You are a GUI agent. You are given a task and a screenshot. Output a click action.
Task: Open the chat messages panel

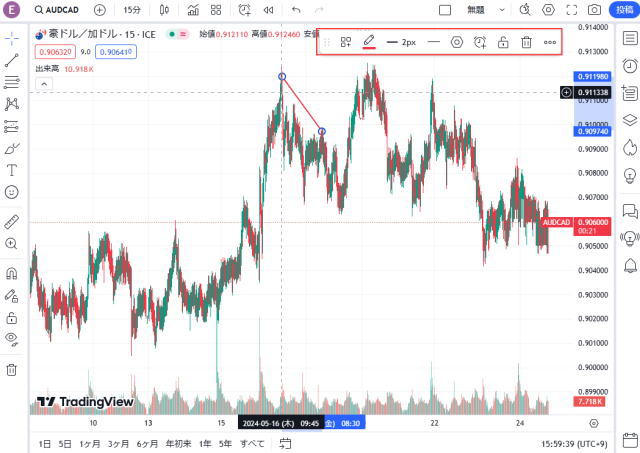(x=630, y=211)
